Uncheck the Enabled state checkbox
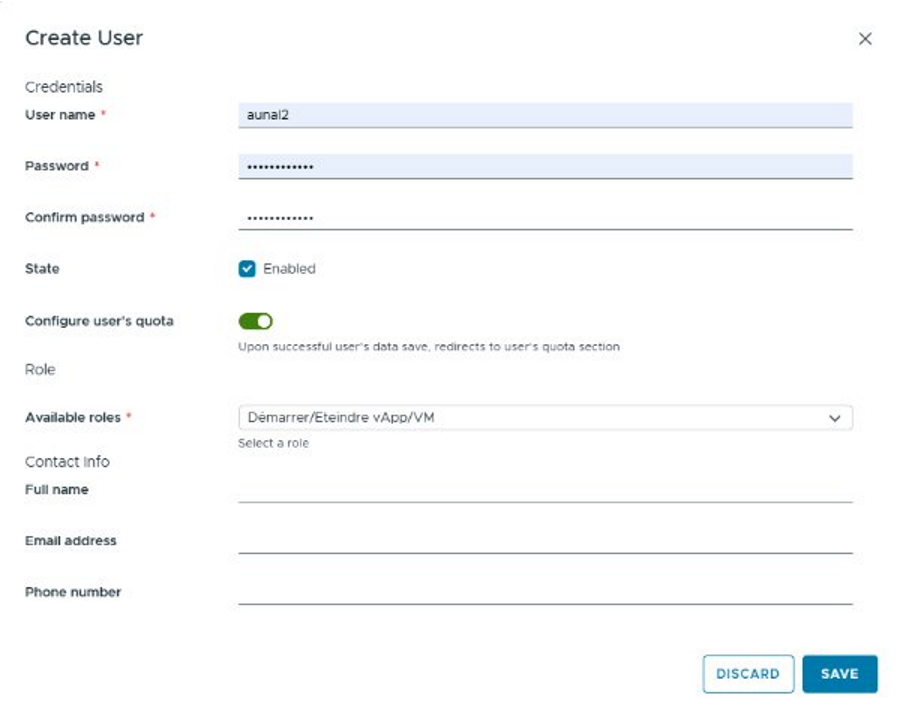Viewport: 900px width, 716px height. [x=247, y=269]
